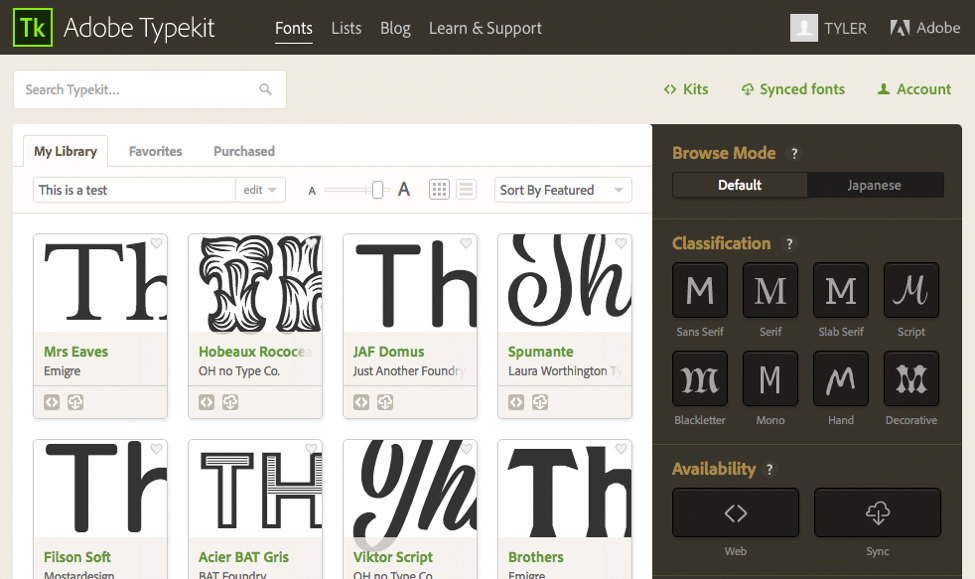Open JAF Domus font link

[x=389, y=351]
